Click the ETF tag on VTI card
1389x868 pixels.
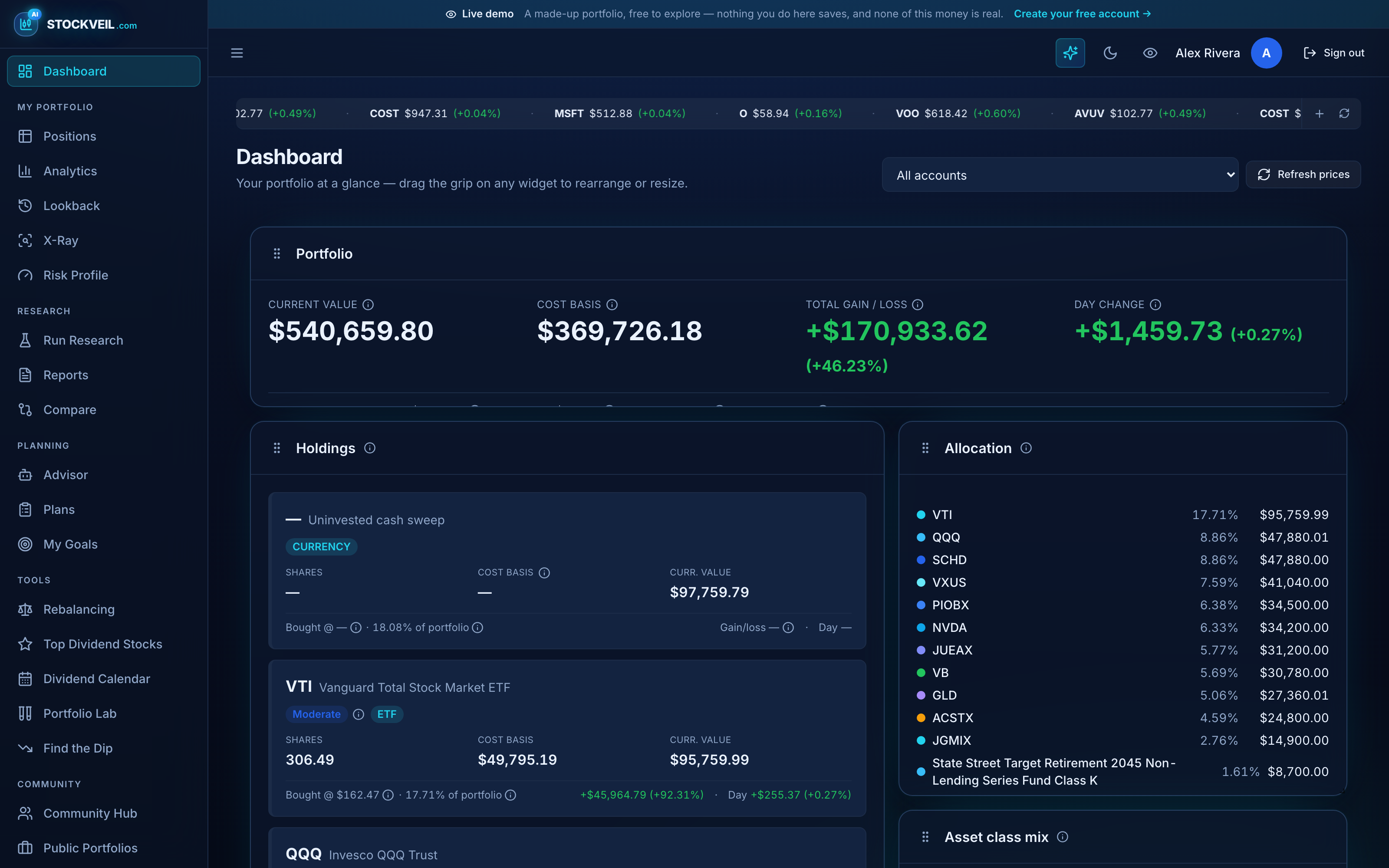coord(387,714)
